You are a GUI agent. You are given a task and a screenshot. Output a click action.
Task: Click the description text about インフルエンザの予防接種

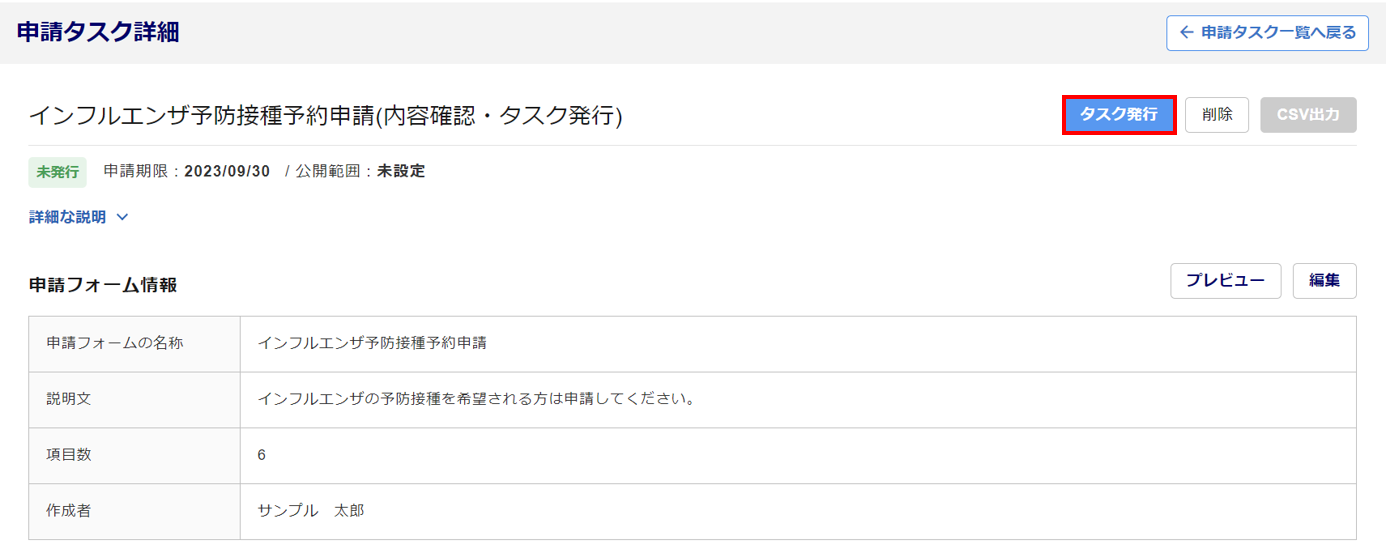pyautogui.click(x=476, y=400)
